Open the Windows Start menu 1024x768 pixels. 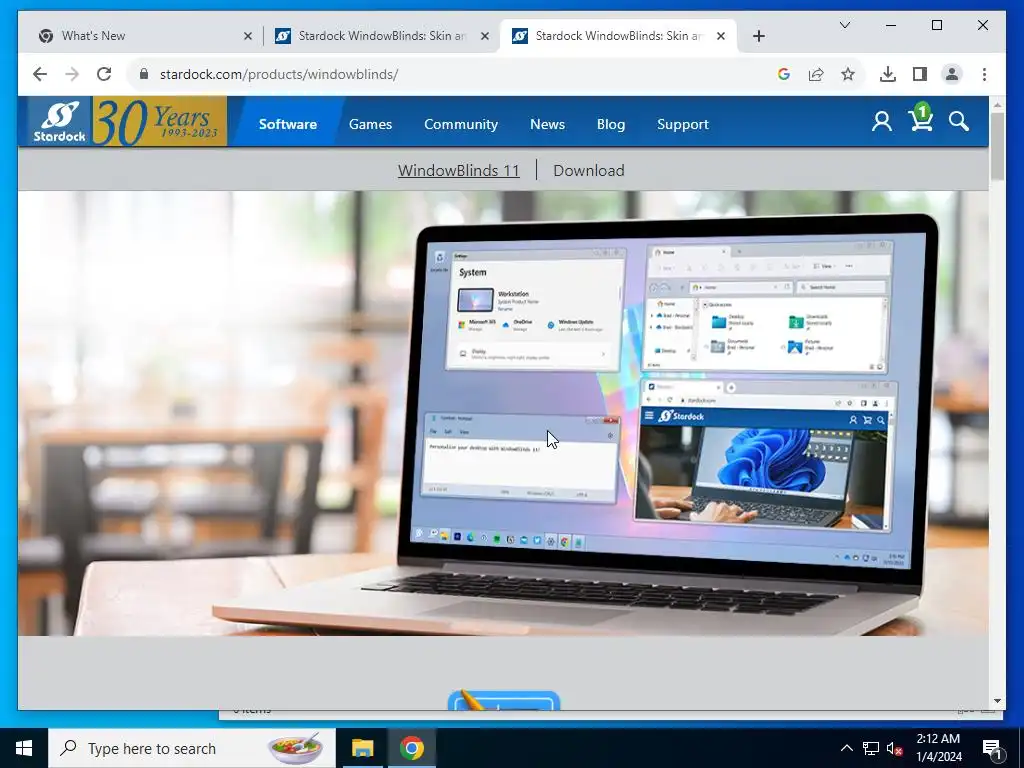pyautogui.click(x=24, y=748)
